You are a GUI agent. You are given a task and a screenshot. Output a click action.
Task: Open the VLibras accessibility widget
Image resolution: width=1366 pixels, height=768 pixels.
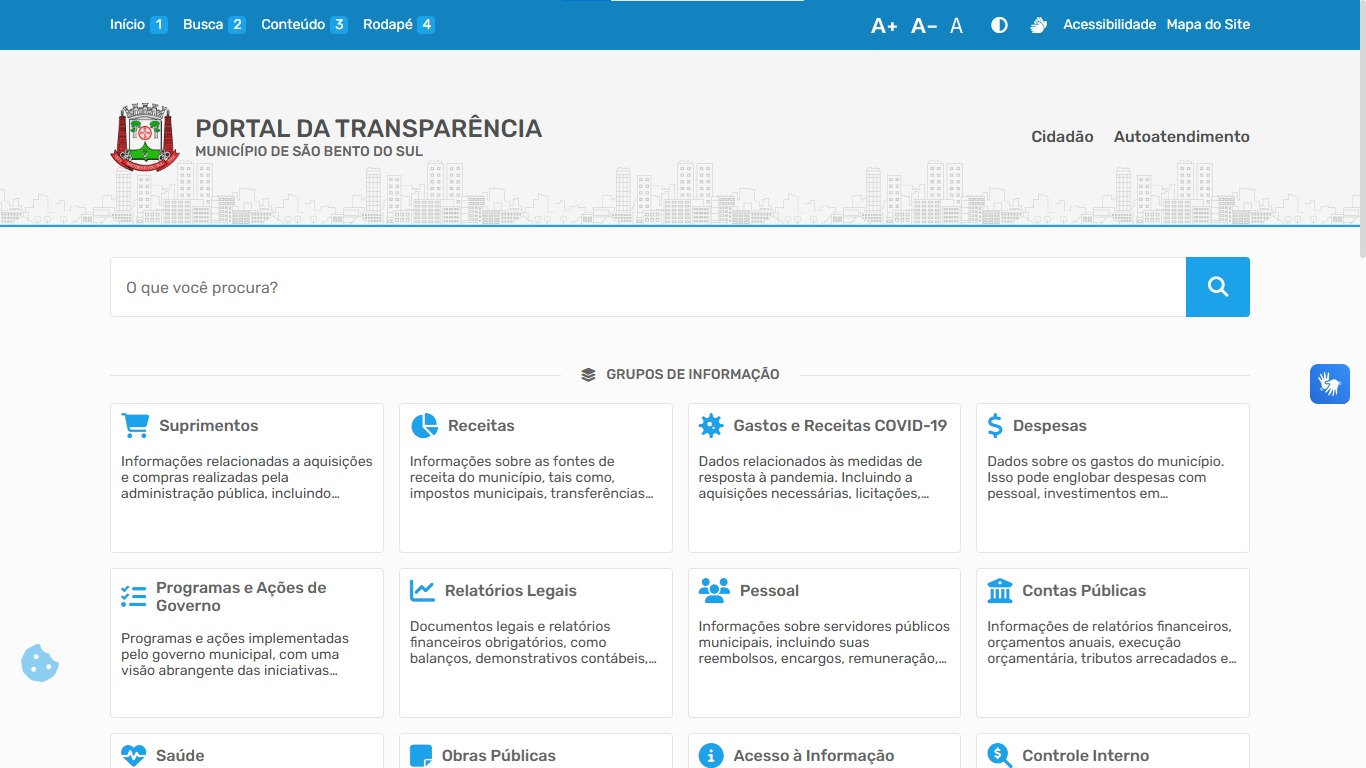coord(1329,384)
